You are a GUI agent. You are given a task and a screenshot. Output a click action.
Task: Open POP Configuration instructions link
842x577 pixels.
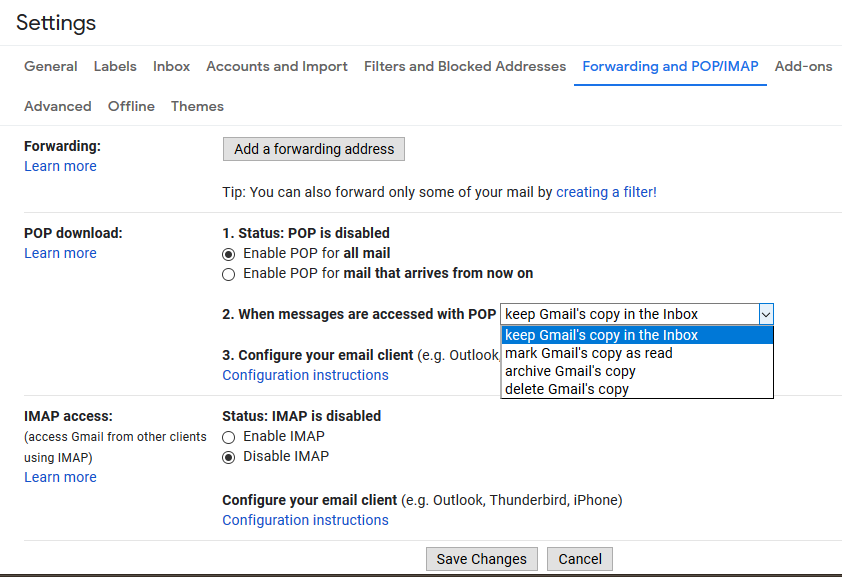(x=305, y=375)
